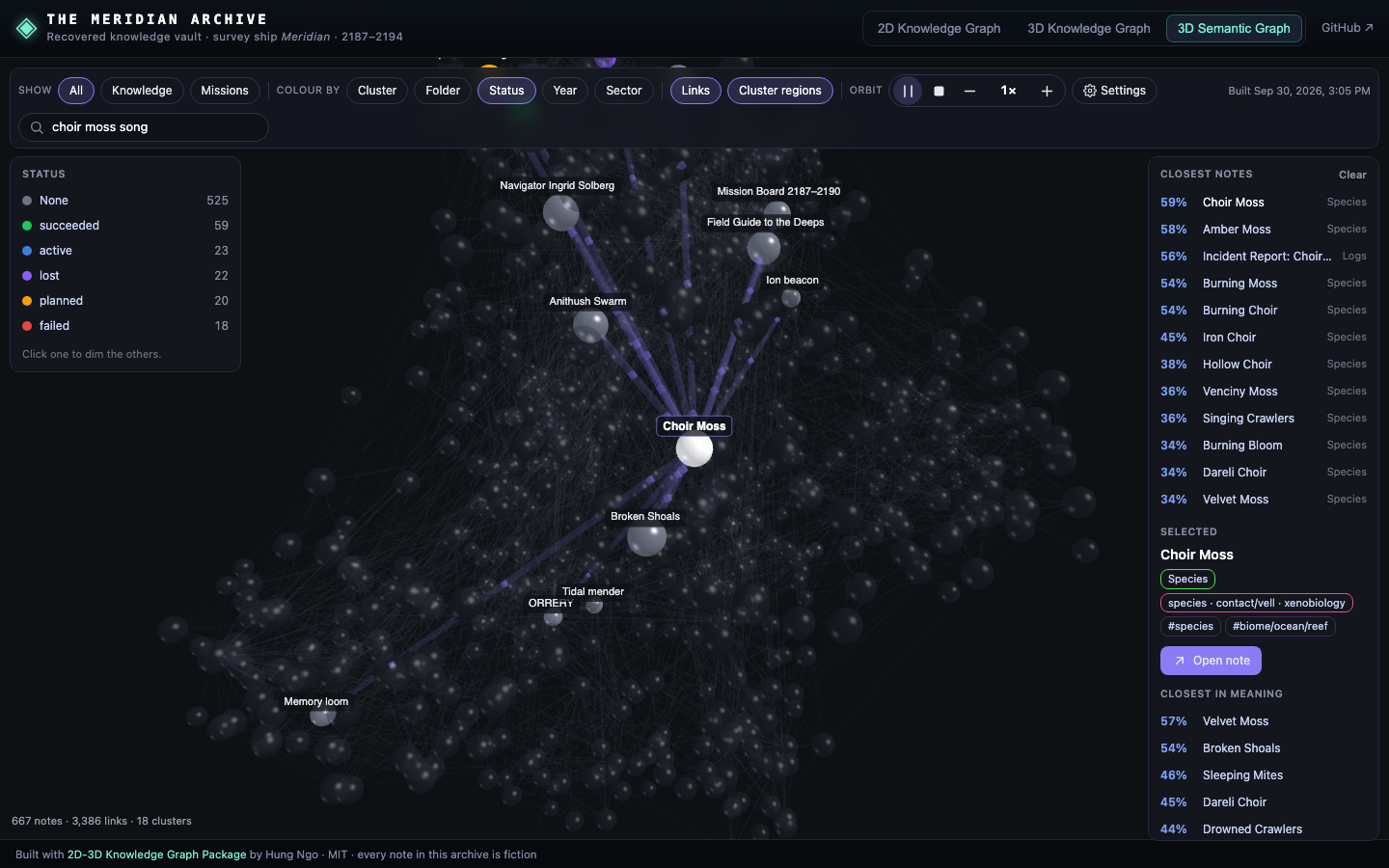This screenshot has width=1389, height=868.
Task: Toggle Cluster regions overlay
Action: [779, 91]
